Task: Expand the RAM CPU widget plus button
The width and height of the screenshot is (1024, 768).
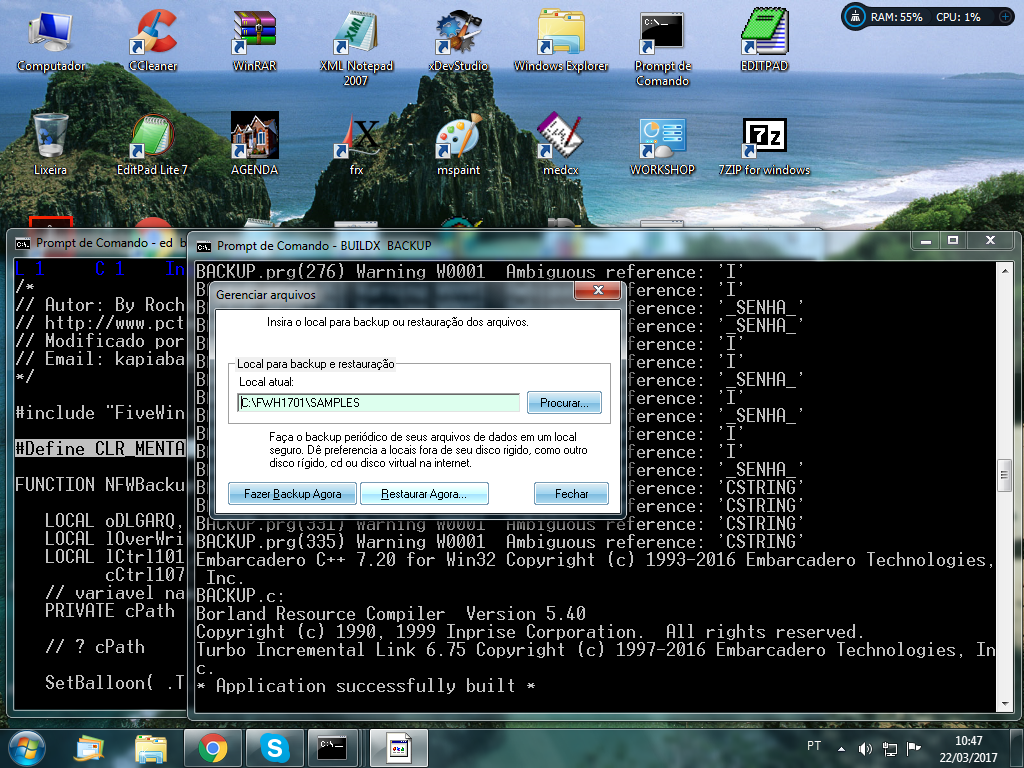Action: pyautogui.click(x=1006, y=16)
